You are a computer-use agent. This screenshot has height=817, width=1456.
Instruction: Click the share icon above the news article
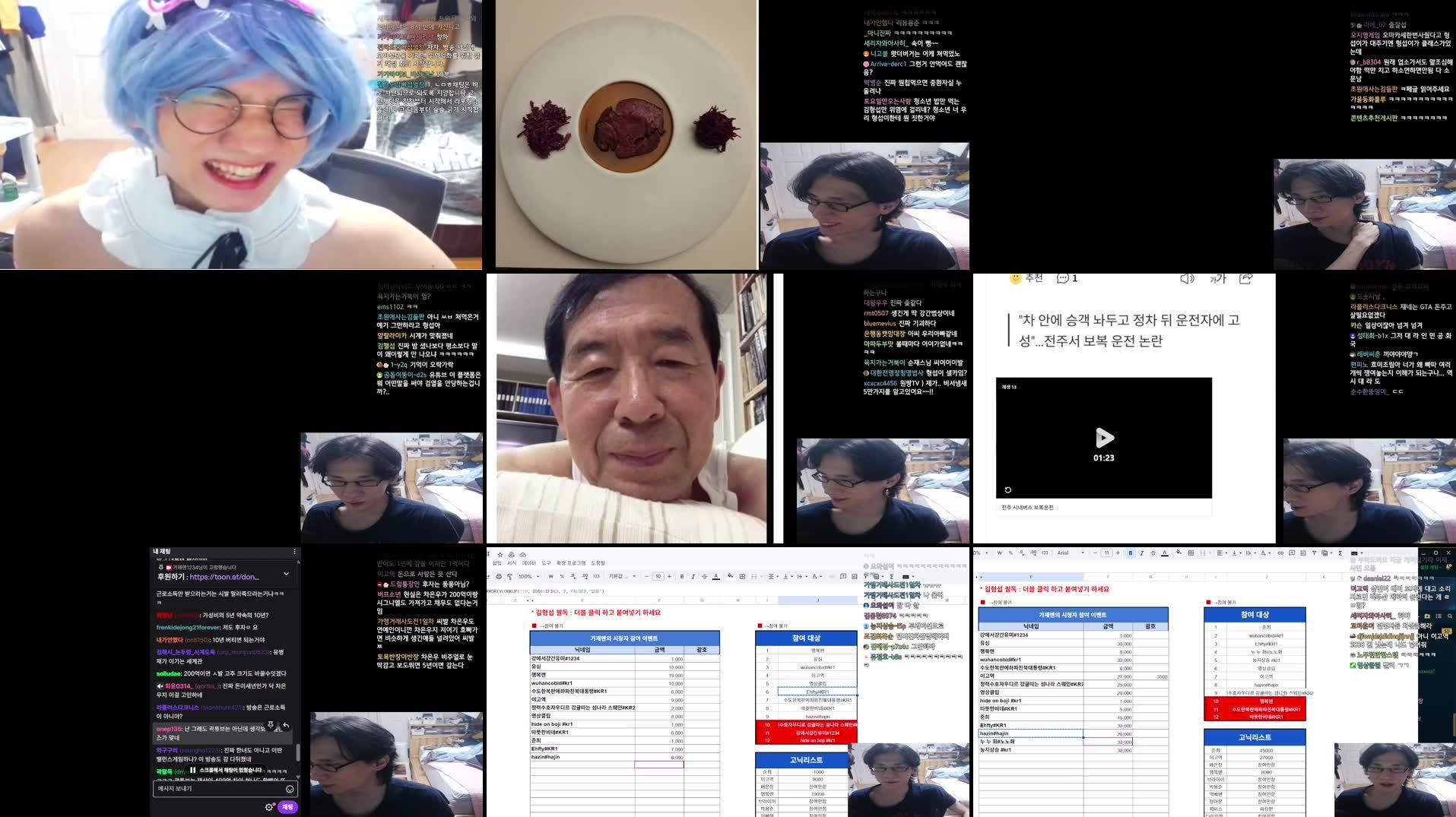pos(1245,279)
